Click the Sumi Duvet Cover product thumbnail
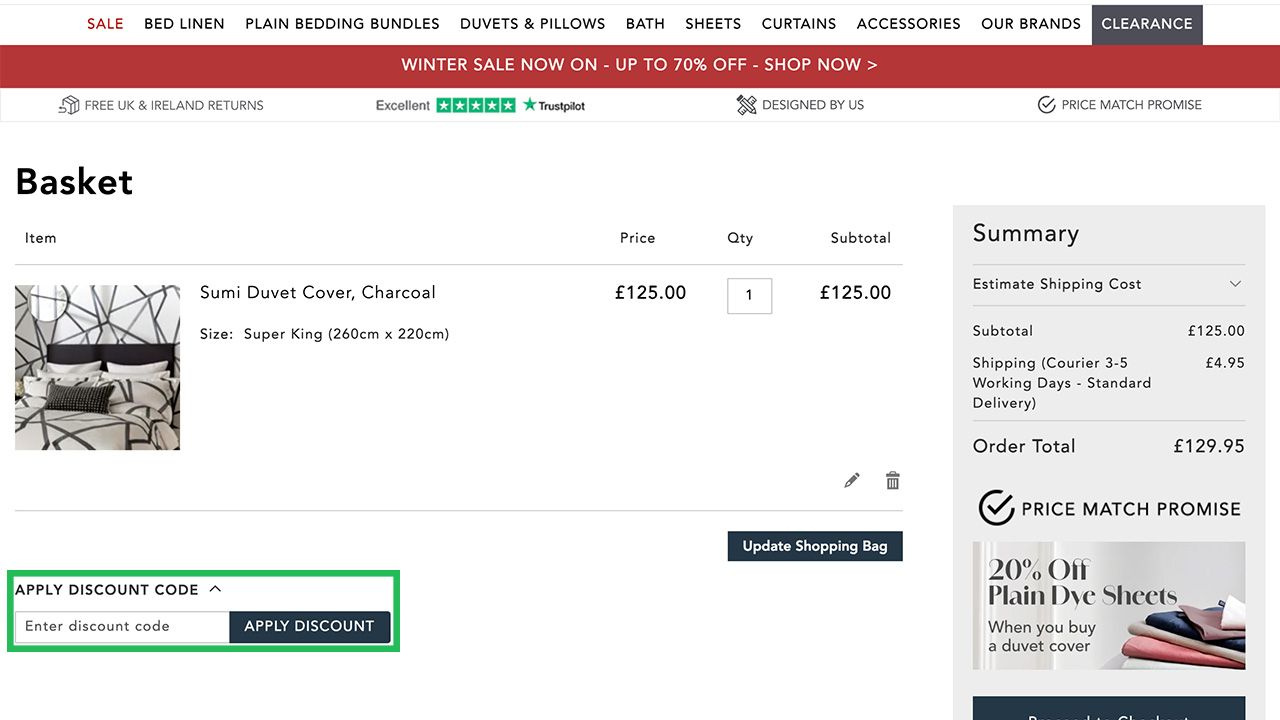Screen dimensions: 1280x720 [97, 367]
